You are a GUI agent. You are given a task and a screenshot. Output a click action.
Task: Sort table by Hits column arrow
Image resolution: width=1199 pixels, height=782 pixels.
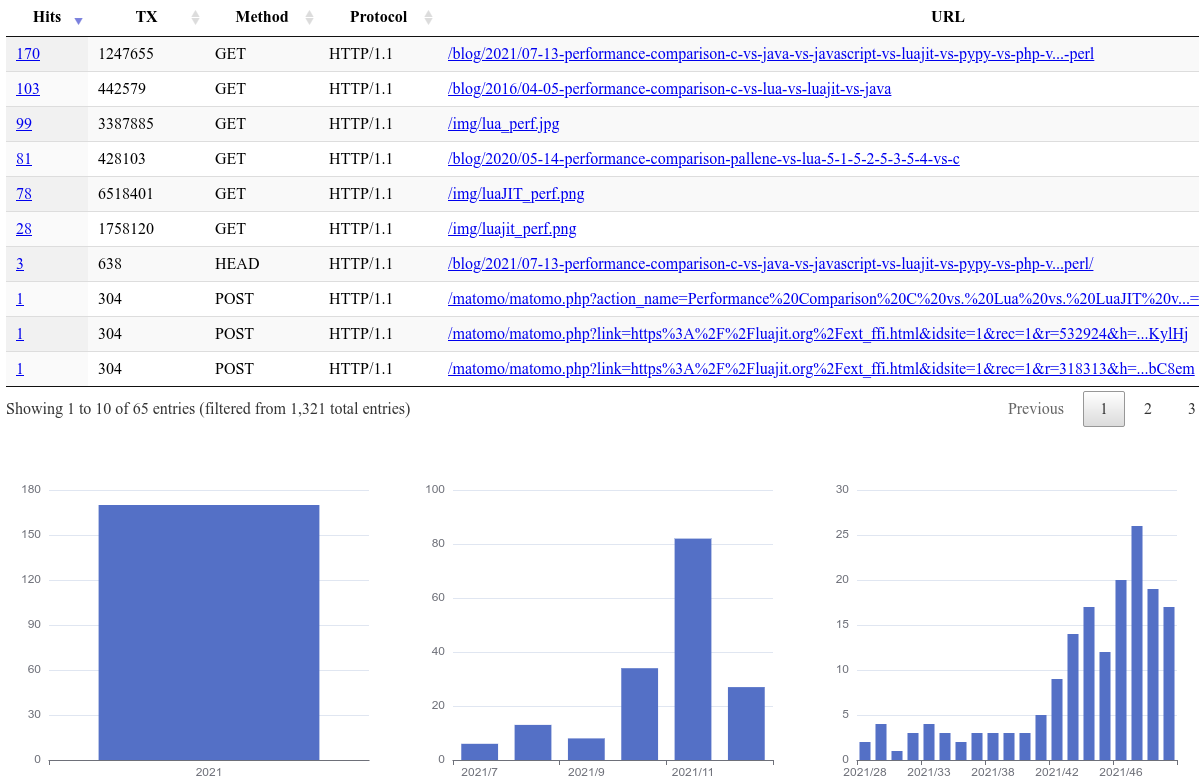pyautogui.click(x=79, y=19)
